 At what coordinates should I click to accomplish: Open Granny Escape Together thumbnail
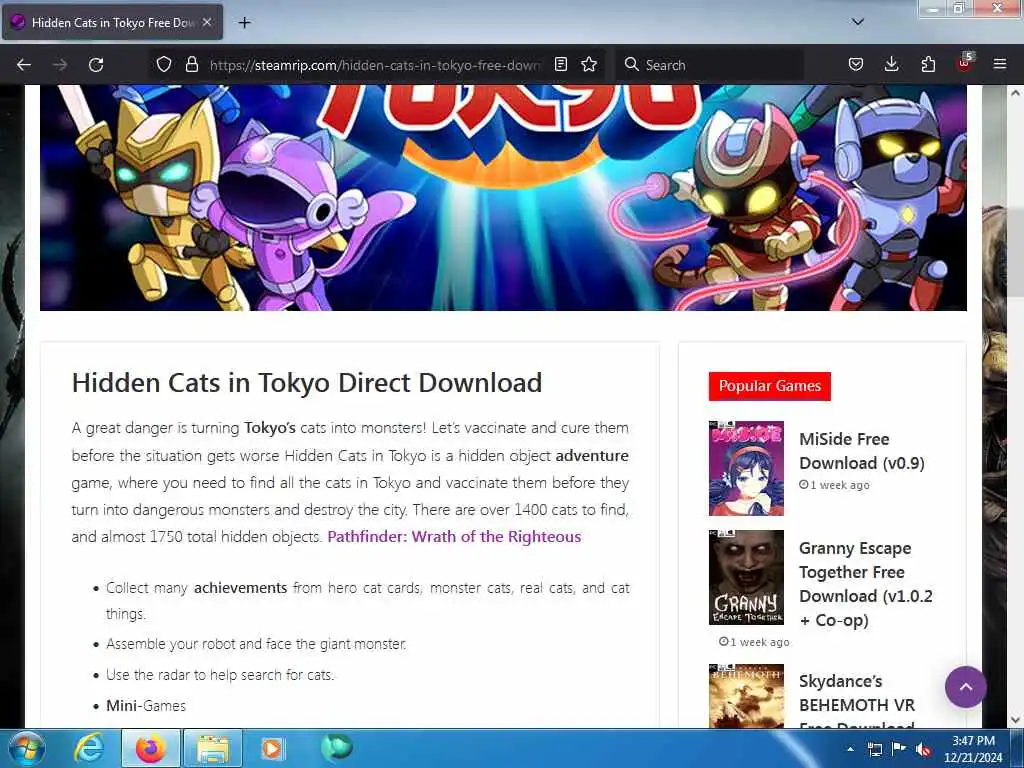[x=746, y=577]
